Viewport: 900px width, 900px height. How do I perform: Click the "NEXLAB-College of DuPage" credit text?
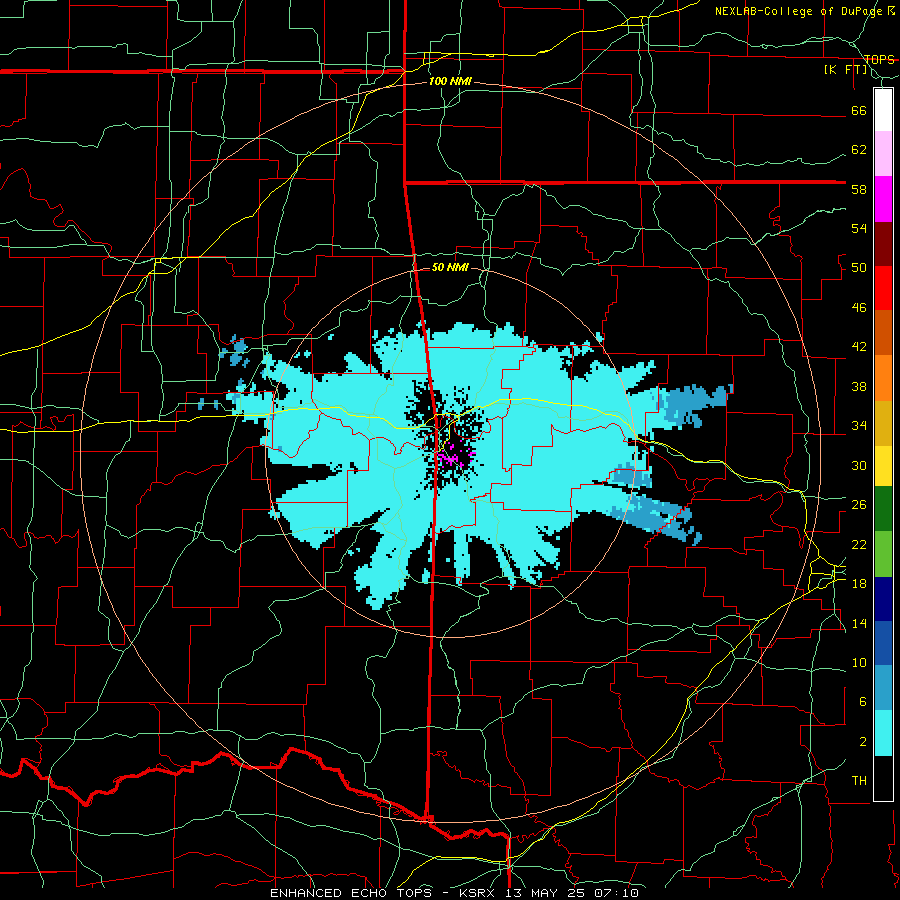pos(798,11)
